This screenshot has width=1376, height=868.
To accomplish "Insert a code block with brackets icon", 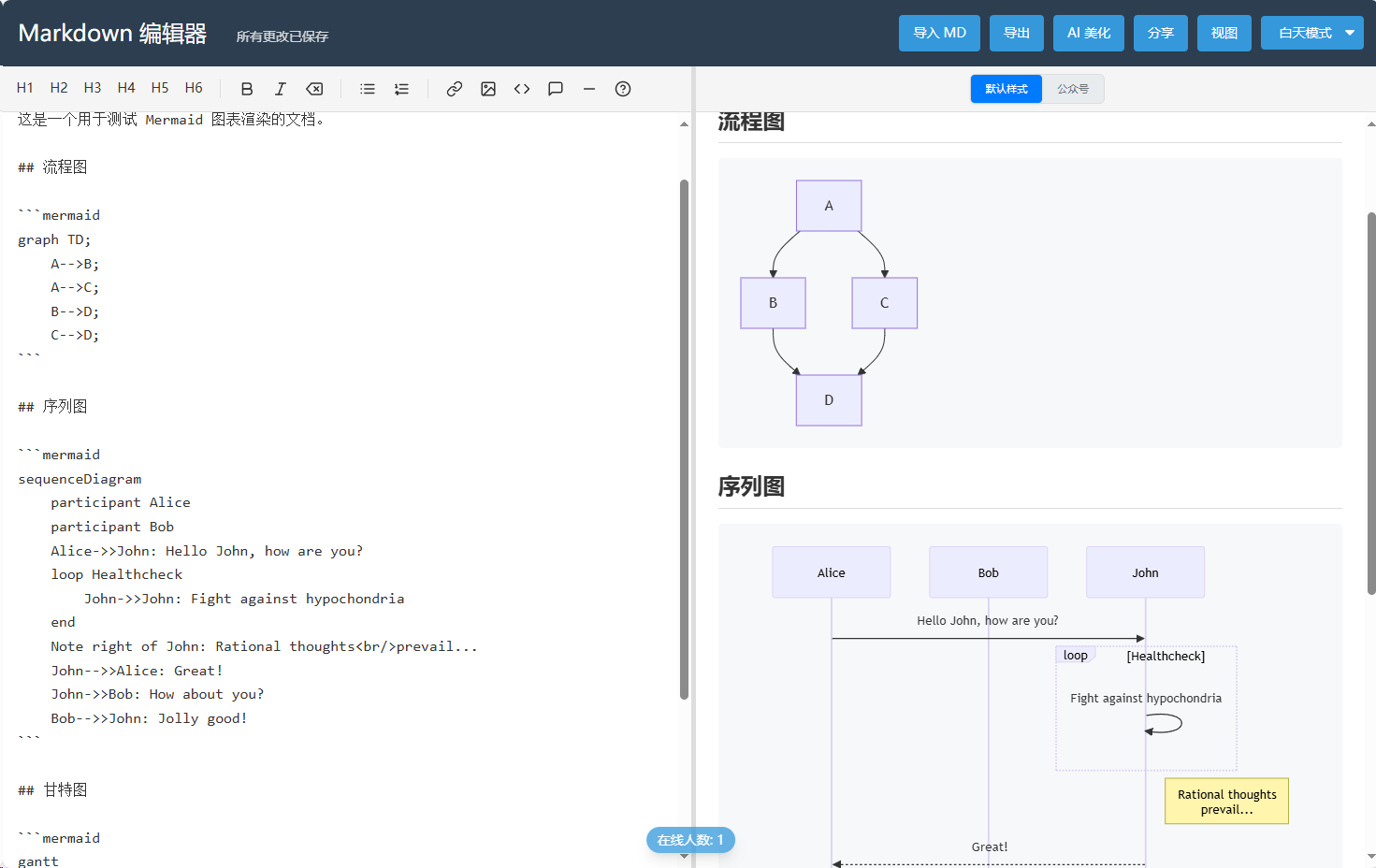I will coord(522,89).
